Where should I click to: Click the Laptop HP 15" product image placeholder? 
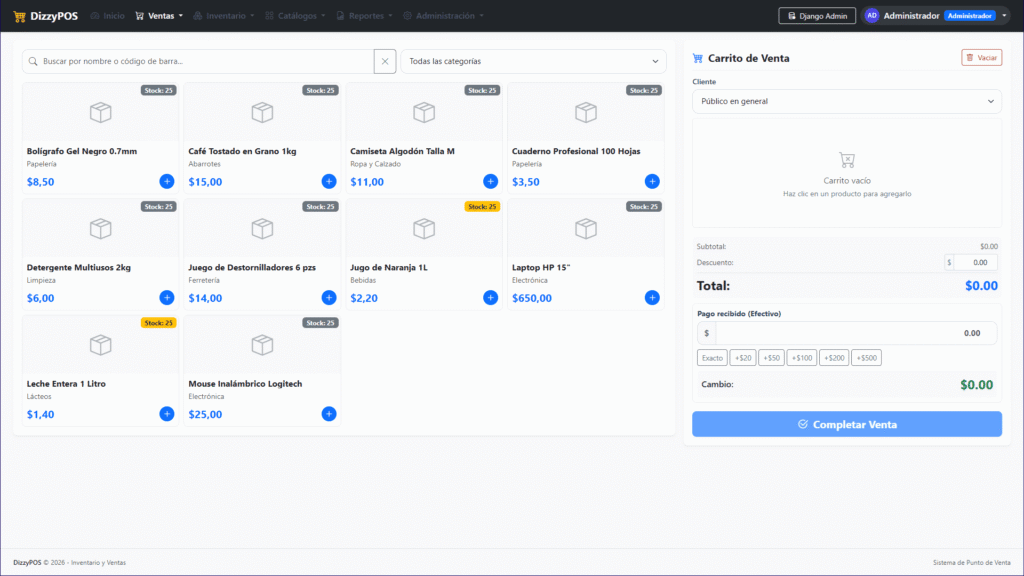point(586,229)
